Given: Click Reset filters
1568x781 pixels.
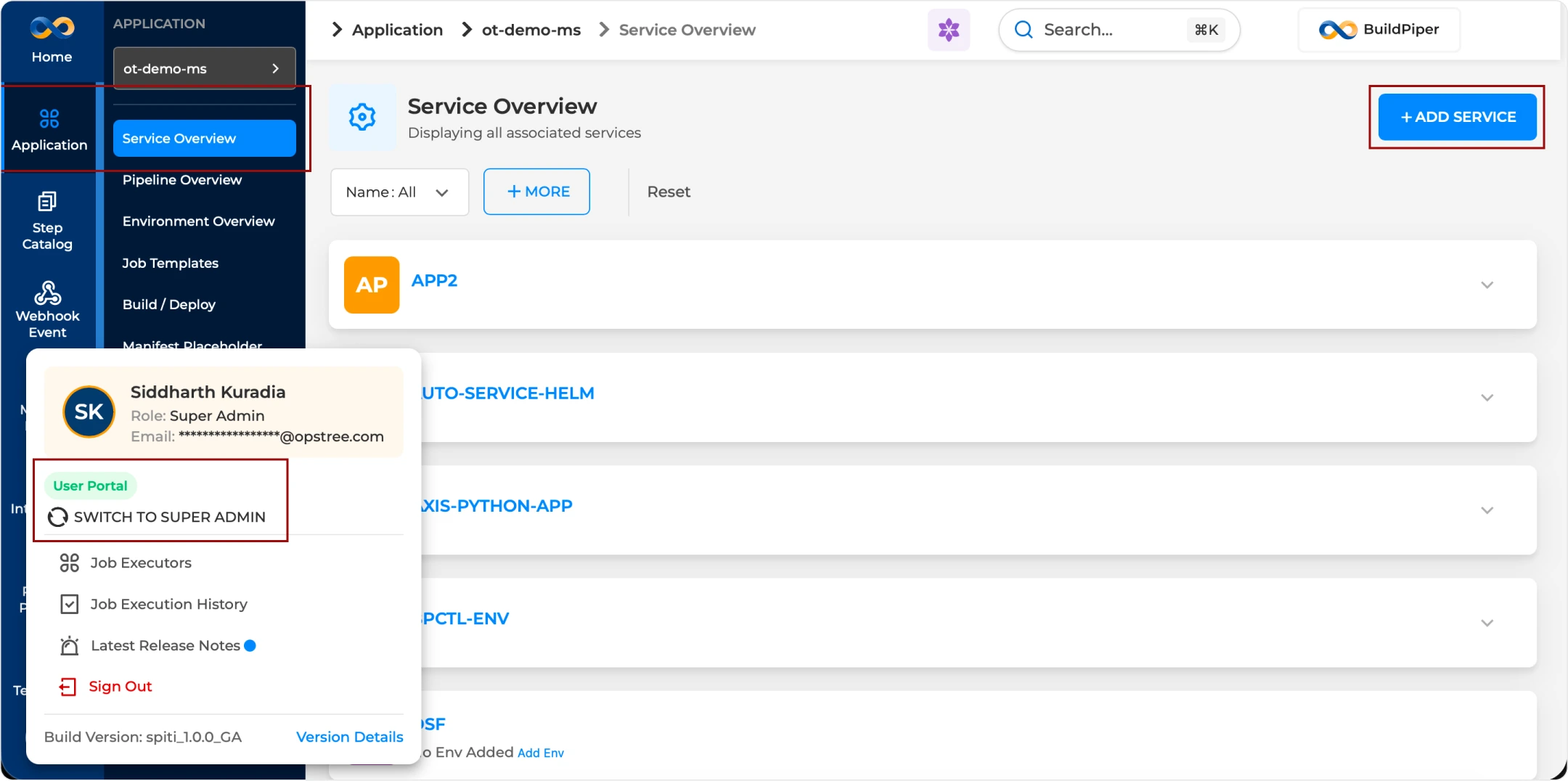Looking at the screenshot, I should [x=669, y=192].
